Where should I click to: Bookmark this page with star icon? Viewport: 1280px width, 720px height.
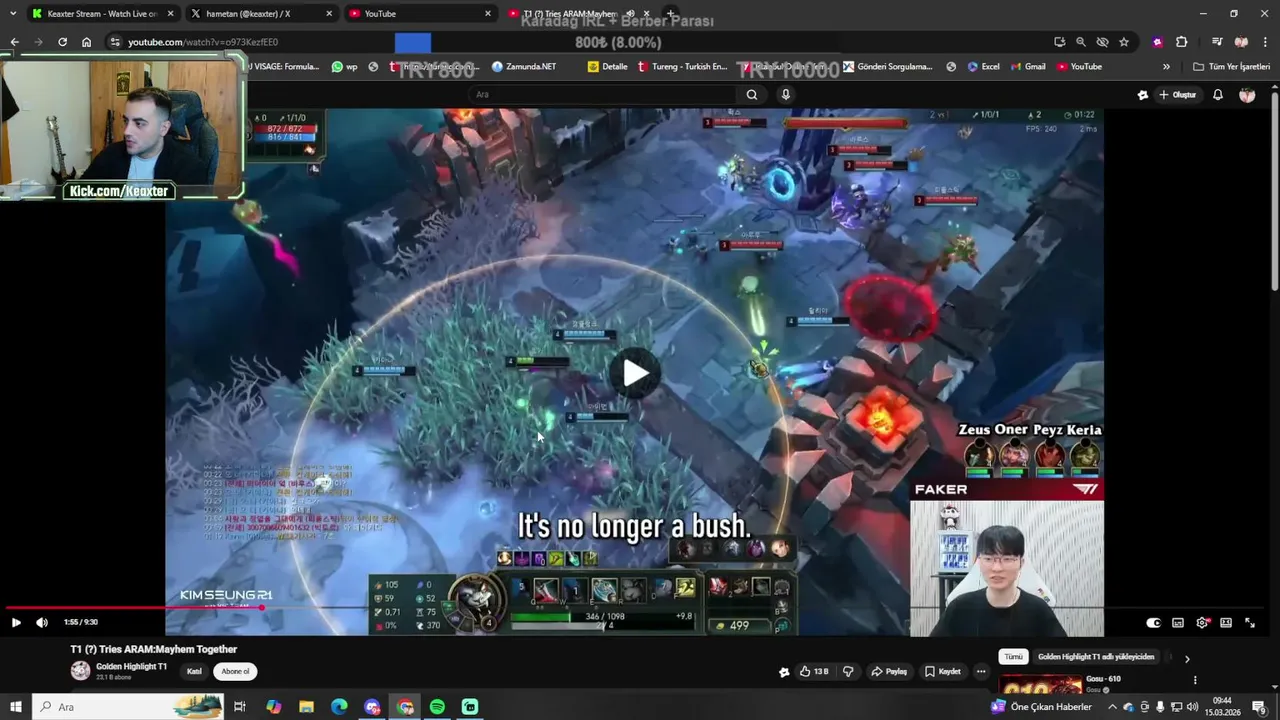pyautogui.click(x=1124, y=42)
